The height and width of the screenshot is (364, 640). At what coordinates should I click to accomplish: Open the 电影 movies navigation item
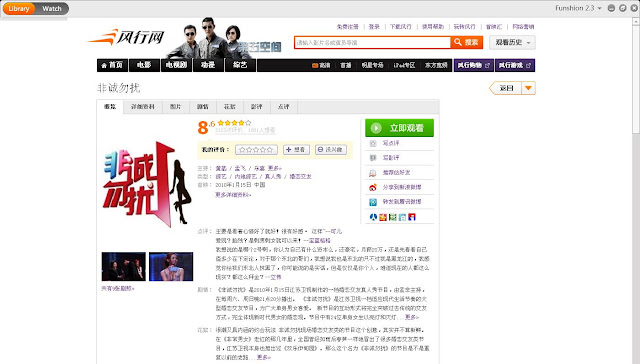coord(144,65)
